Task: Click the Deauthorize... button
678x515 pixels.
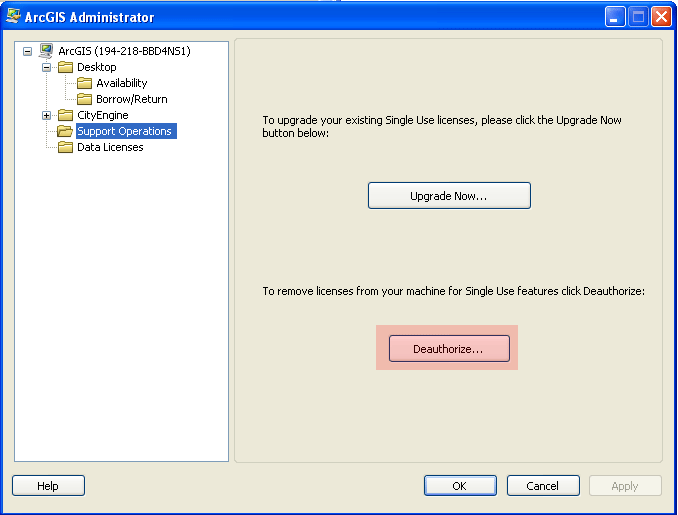Action: point(449,349)
